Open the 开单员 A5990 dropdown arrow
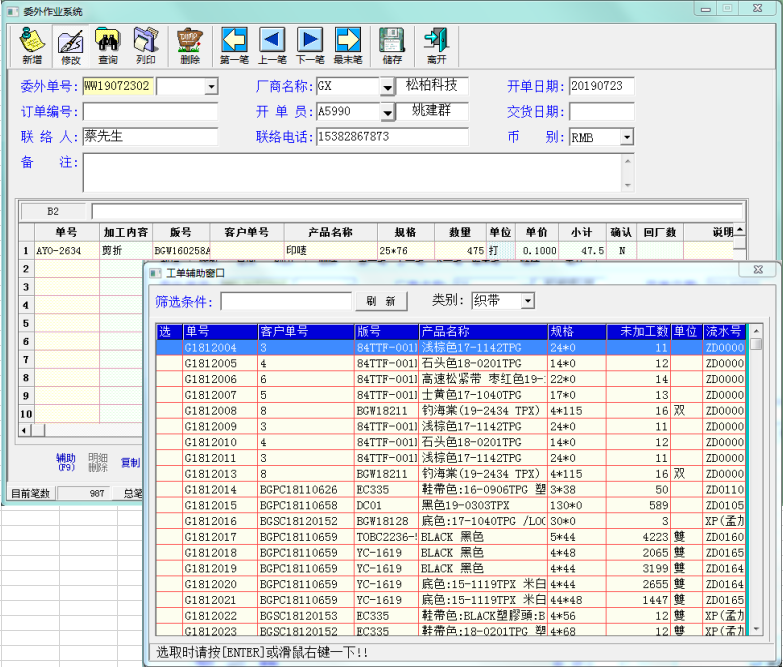Screen dimensions: 783x667 tap(388, 112)
